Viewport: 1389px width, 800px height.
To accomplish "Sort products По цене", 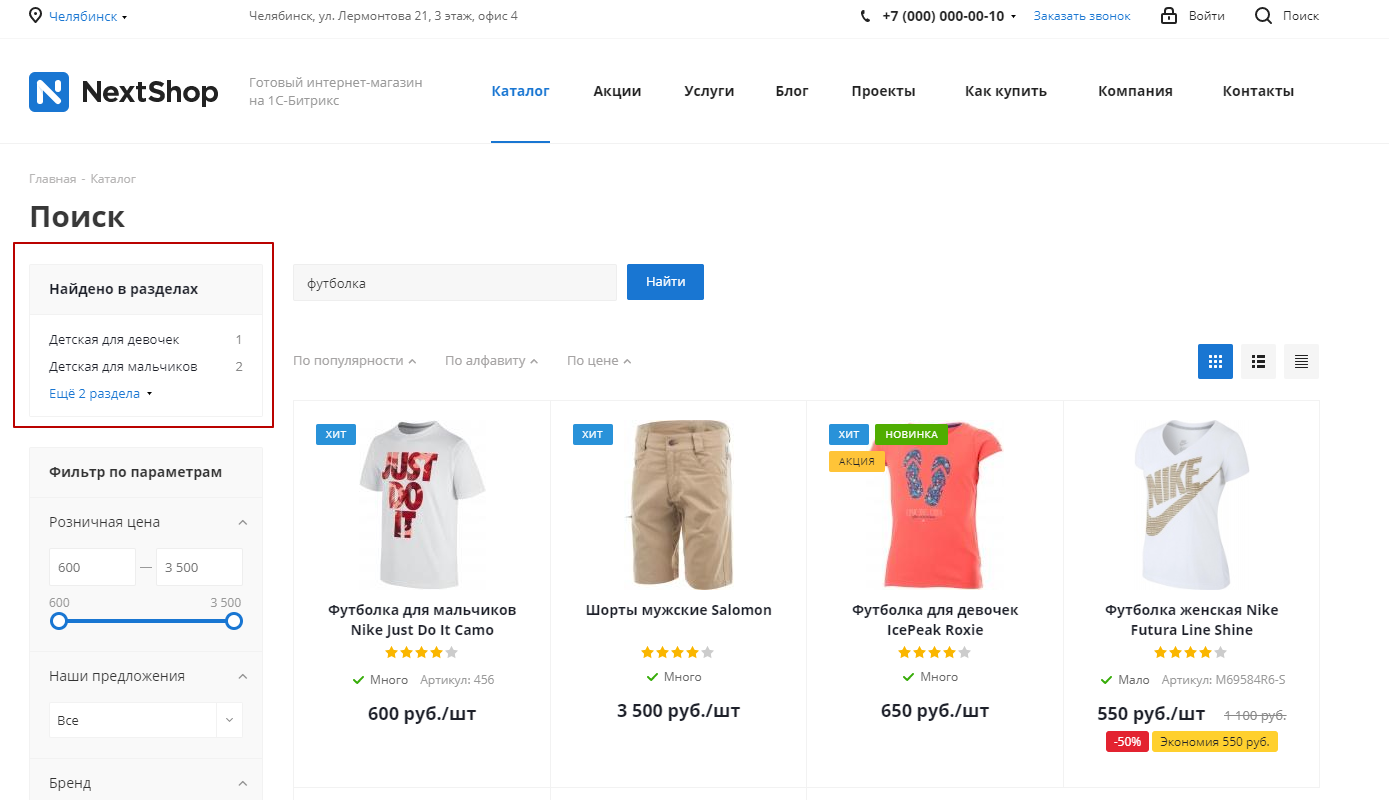I will click(599, 361).
